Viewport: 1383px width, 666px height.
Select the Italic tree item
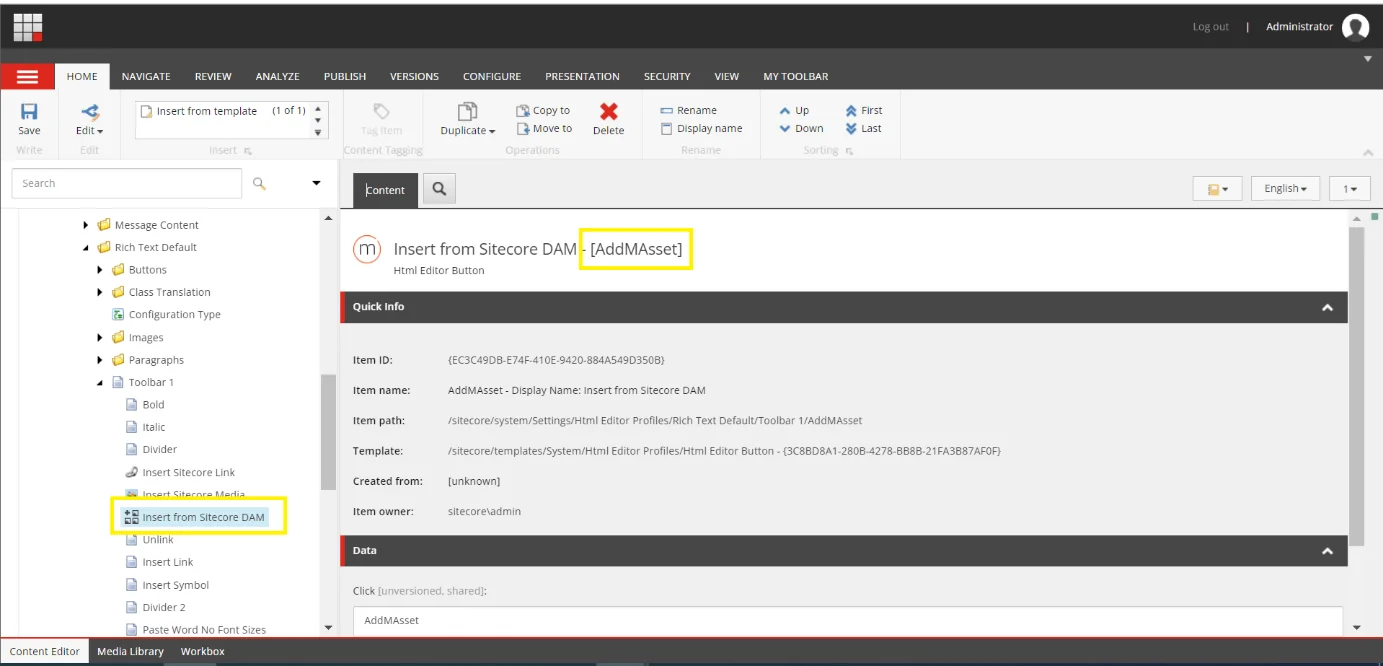145,427
